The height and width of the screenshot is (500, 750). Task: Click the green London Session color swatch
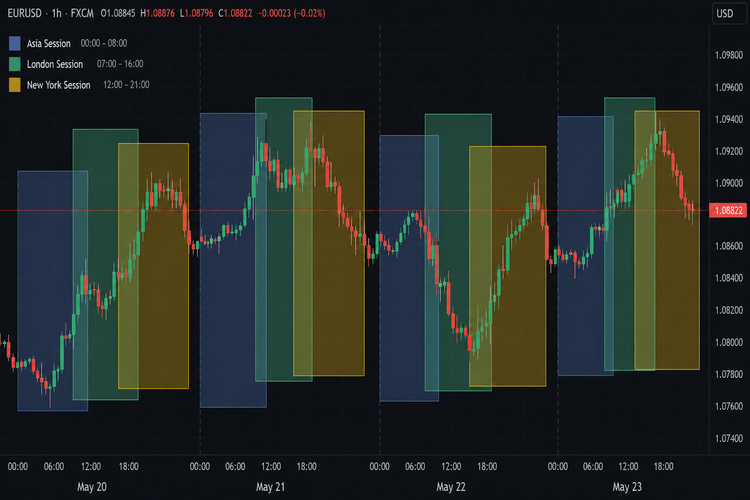(15, 64)
